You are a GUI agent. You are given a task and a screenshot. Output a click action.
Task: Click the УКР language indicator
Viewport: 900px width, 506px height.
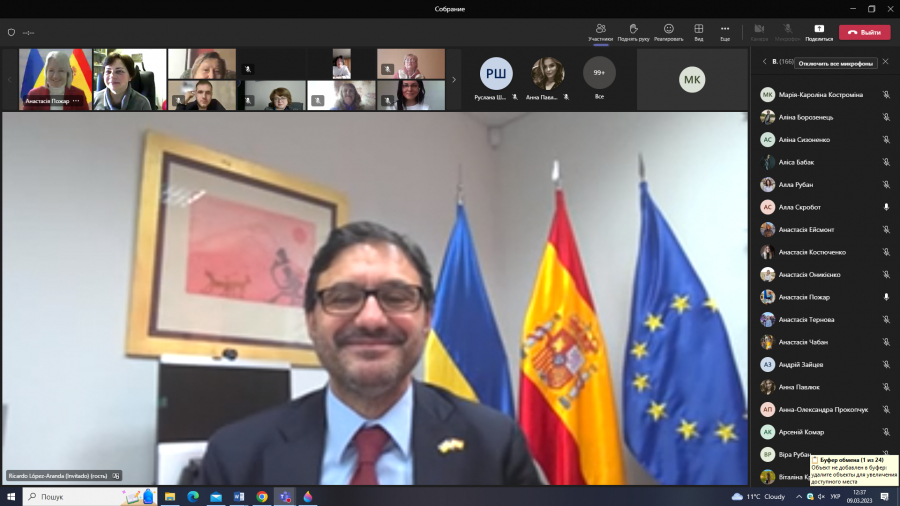[x=835, y=497]
